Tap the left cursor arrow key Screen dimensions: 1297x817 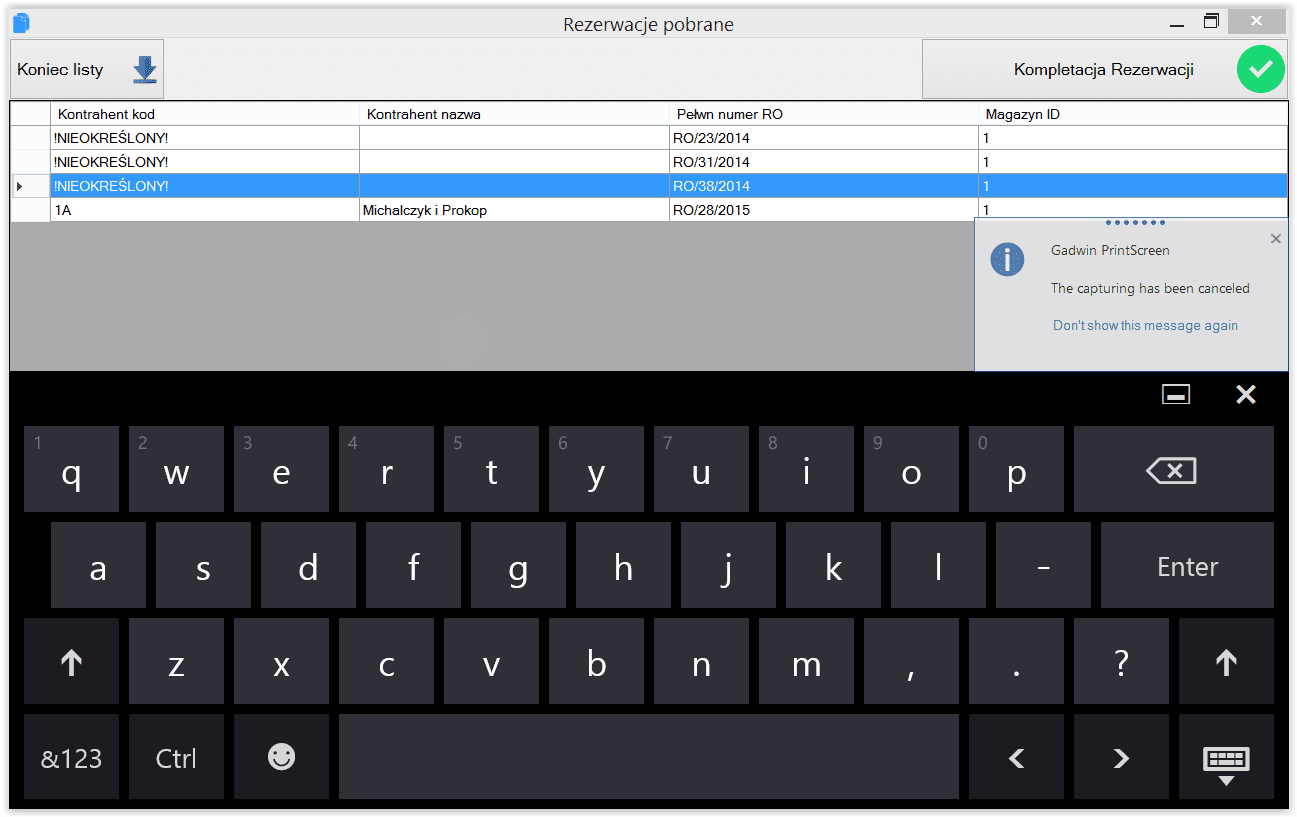[x=1016, y=757]
